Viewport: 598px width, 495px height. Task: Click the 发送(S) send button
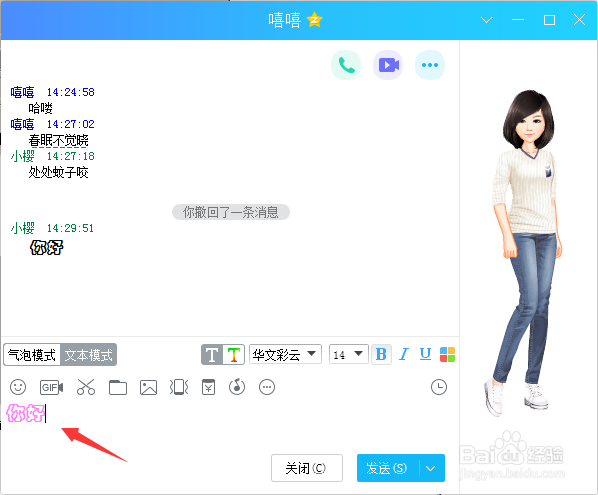(387, 468)
